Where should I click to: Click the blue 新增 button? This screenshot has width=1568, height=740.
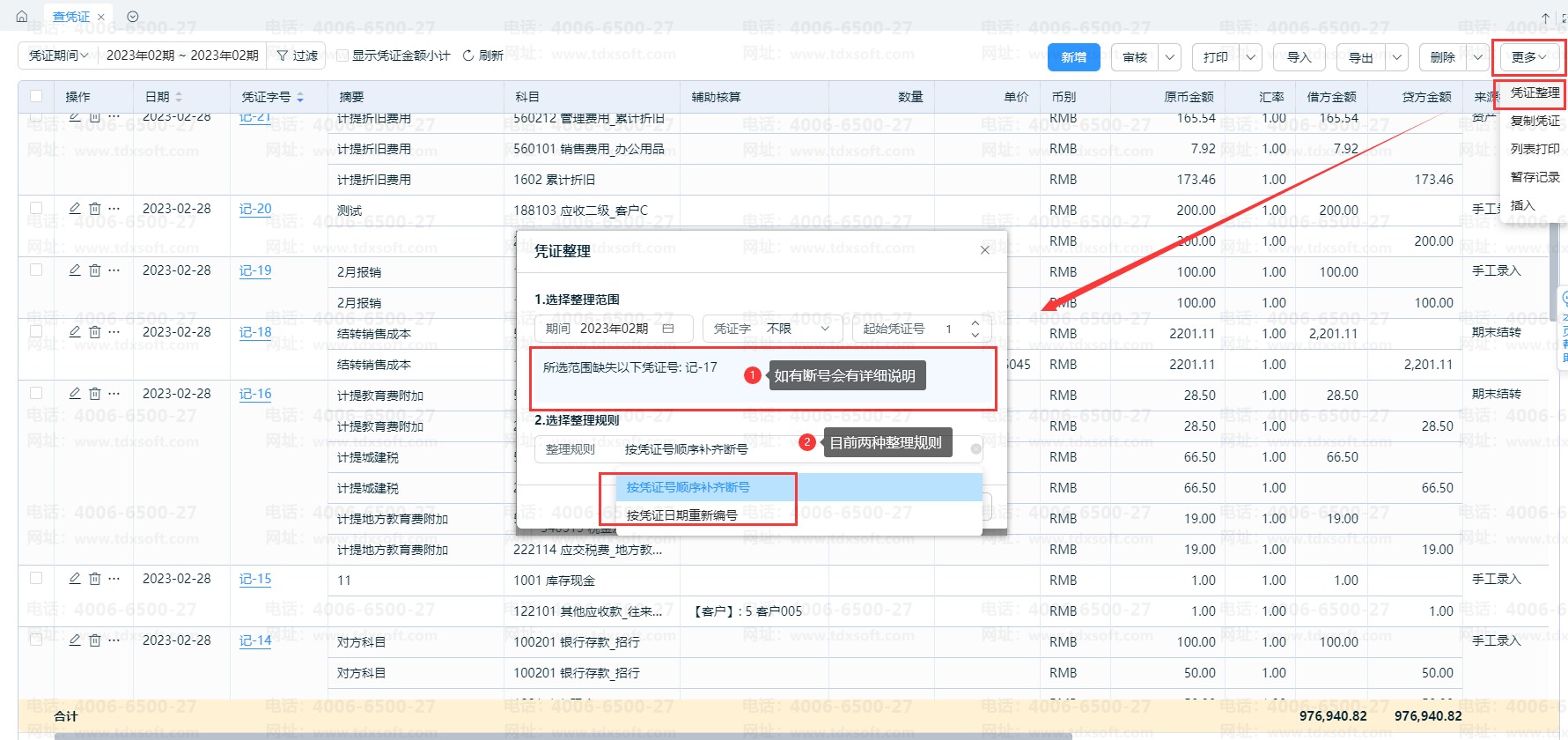1073,57
